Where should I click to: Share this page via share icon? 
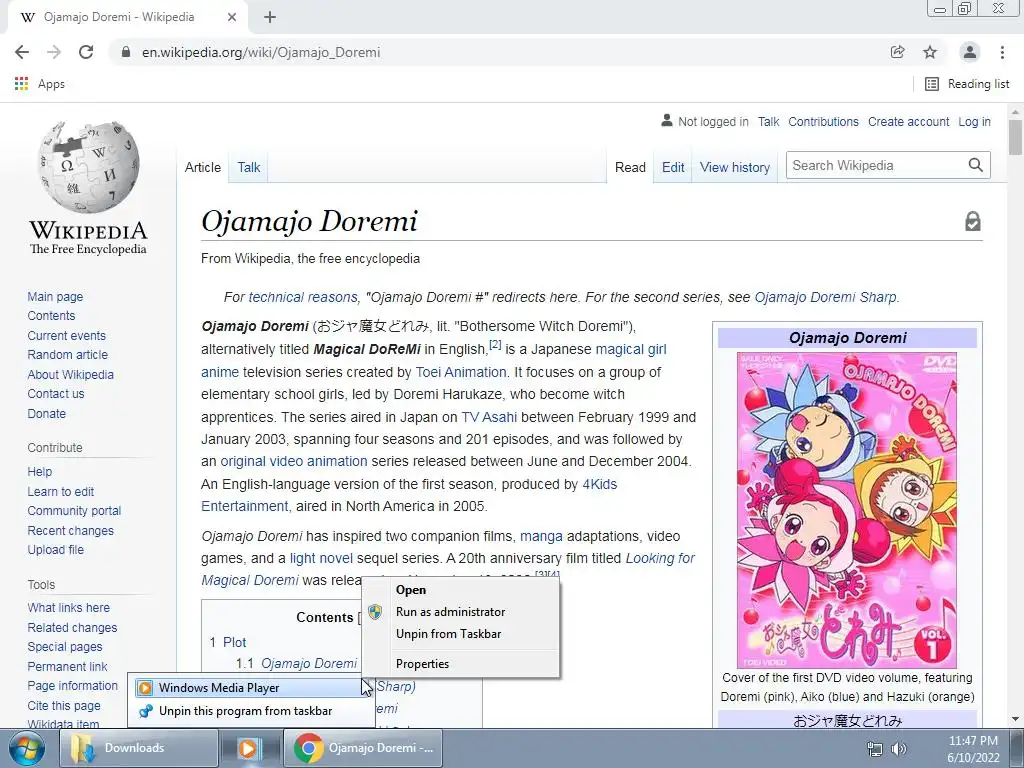(x=897, y=52)
